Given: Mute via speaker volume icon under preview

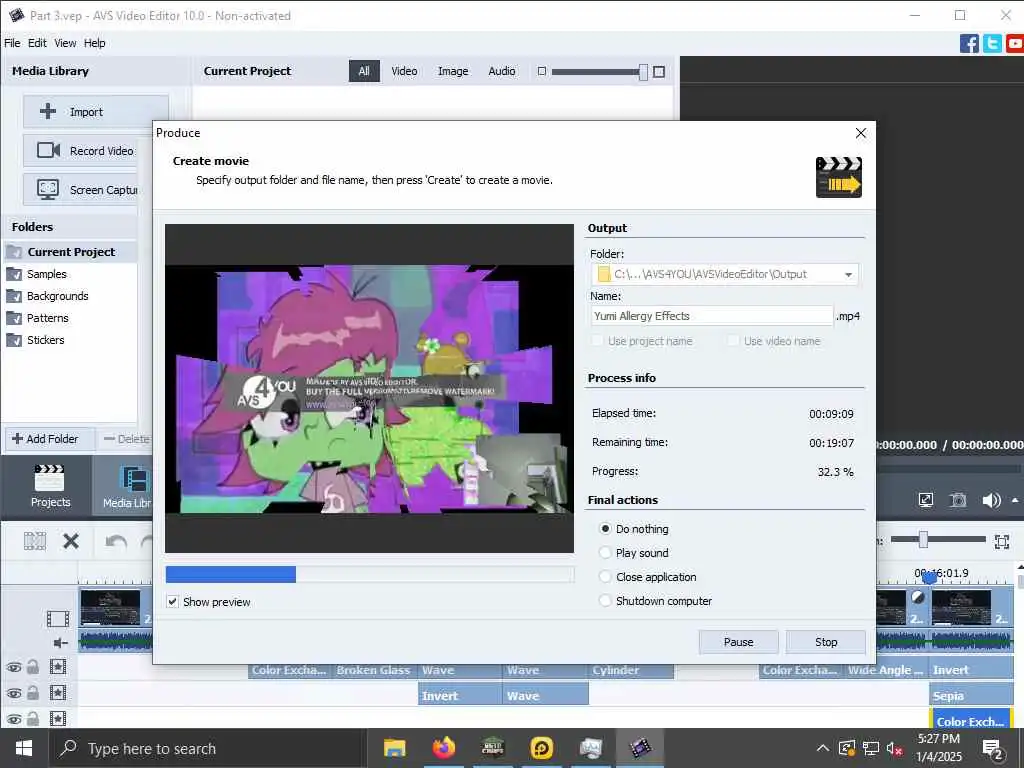Looking at the screenshot, I should click(x=991, y=500).
